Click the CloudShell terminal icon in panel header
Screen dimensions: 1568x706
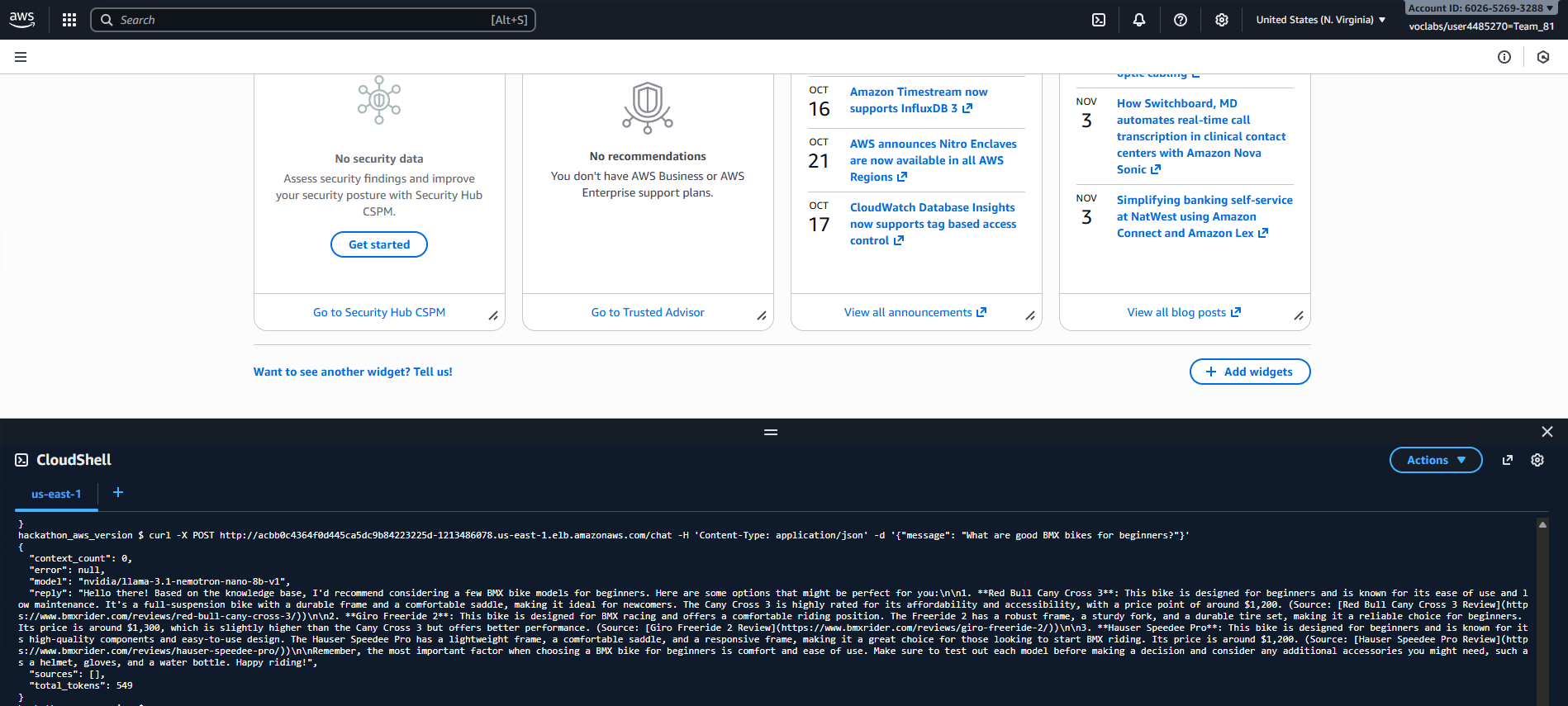[x=21, y=460]
